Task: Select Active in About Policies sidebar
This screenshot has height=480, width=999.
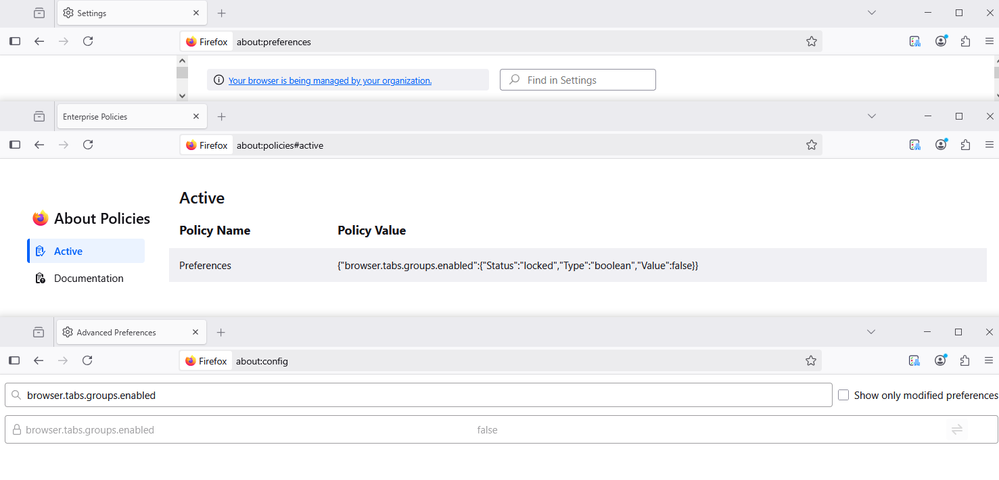Action: click(68, 251)
